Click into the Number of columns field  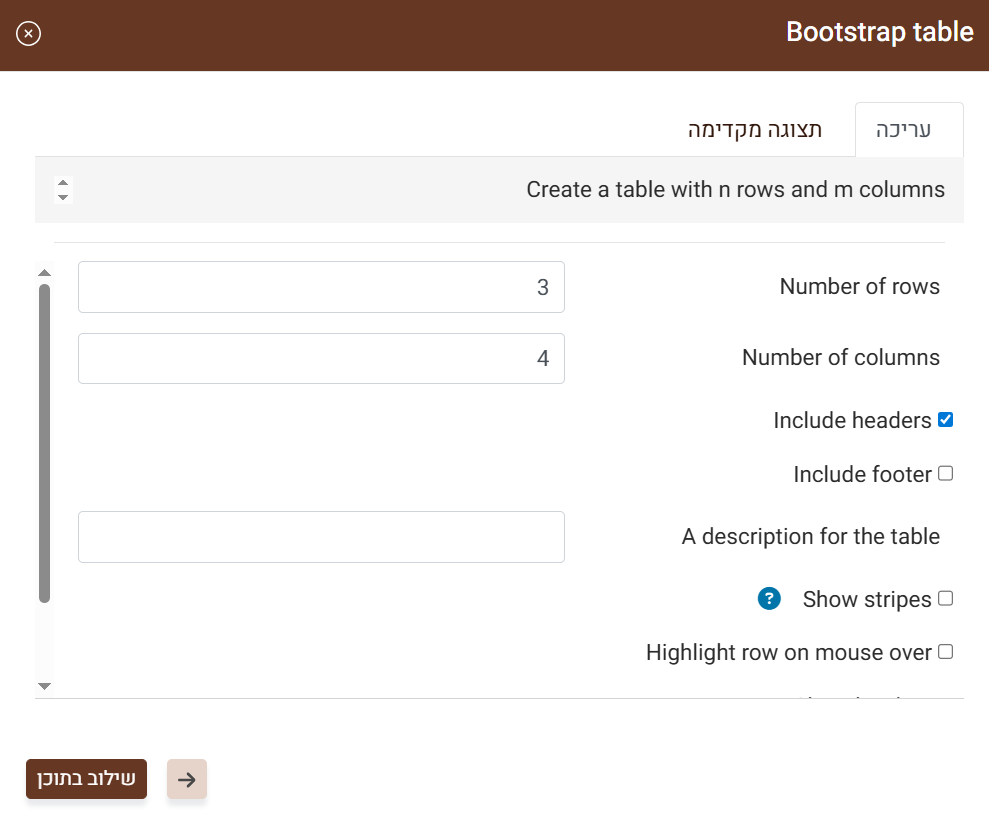coord(321,359)
